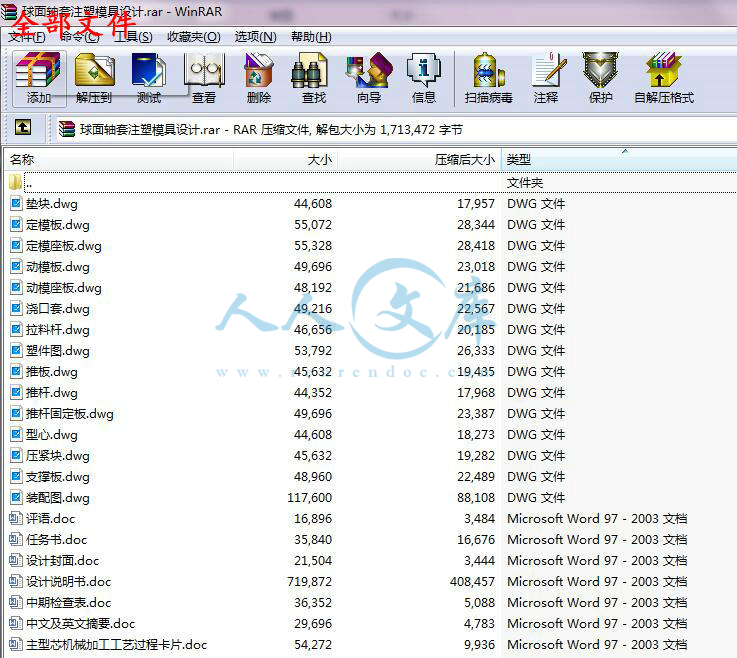Select file 主型芯机械加工工艺过程卡片.doc
Image resolution: width=737 pixels, height=658 pixels.
point(117,644)
